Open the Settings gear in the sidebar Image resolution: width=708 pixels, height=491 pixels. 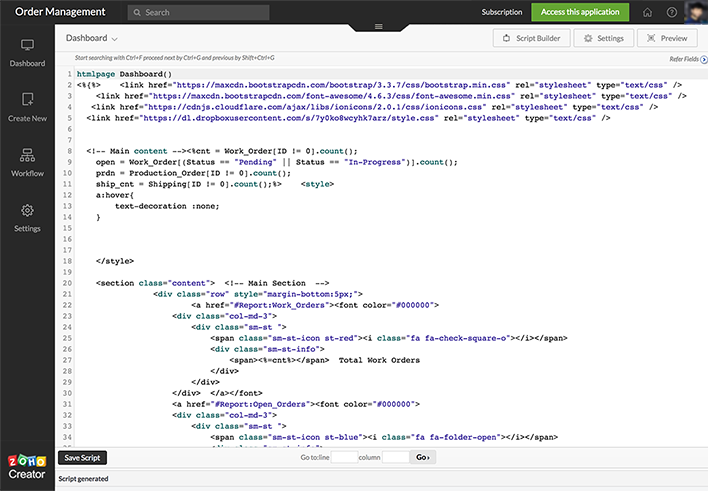pyautogui.click(x=27, y=210)
